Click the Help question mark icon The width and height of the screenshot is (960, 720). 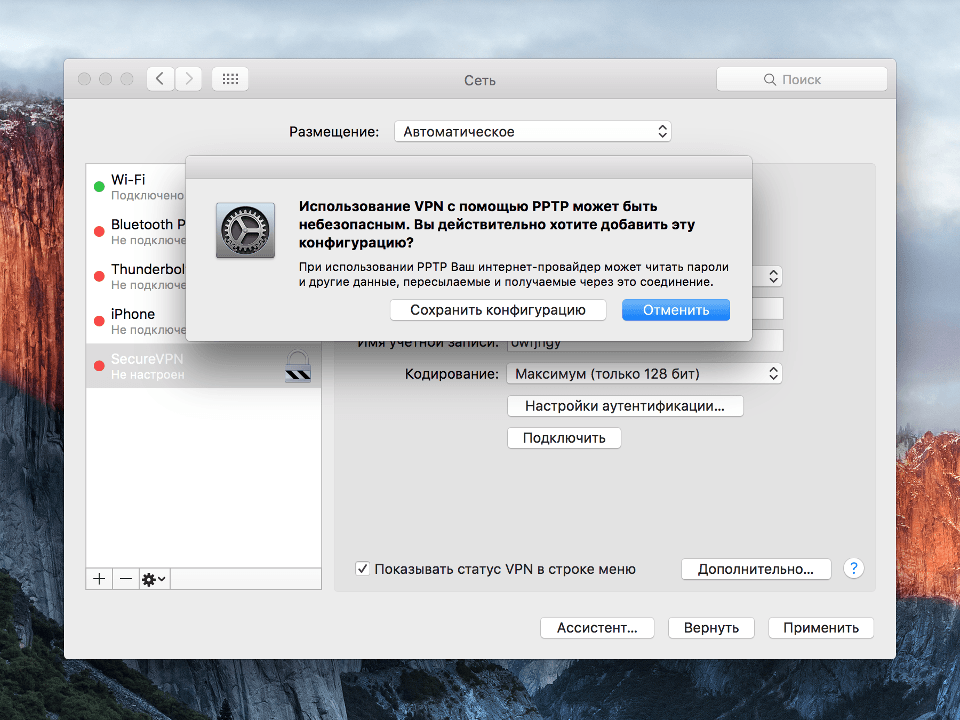click(853, 568)
